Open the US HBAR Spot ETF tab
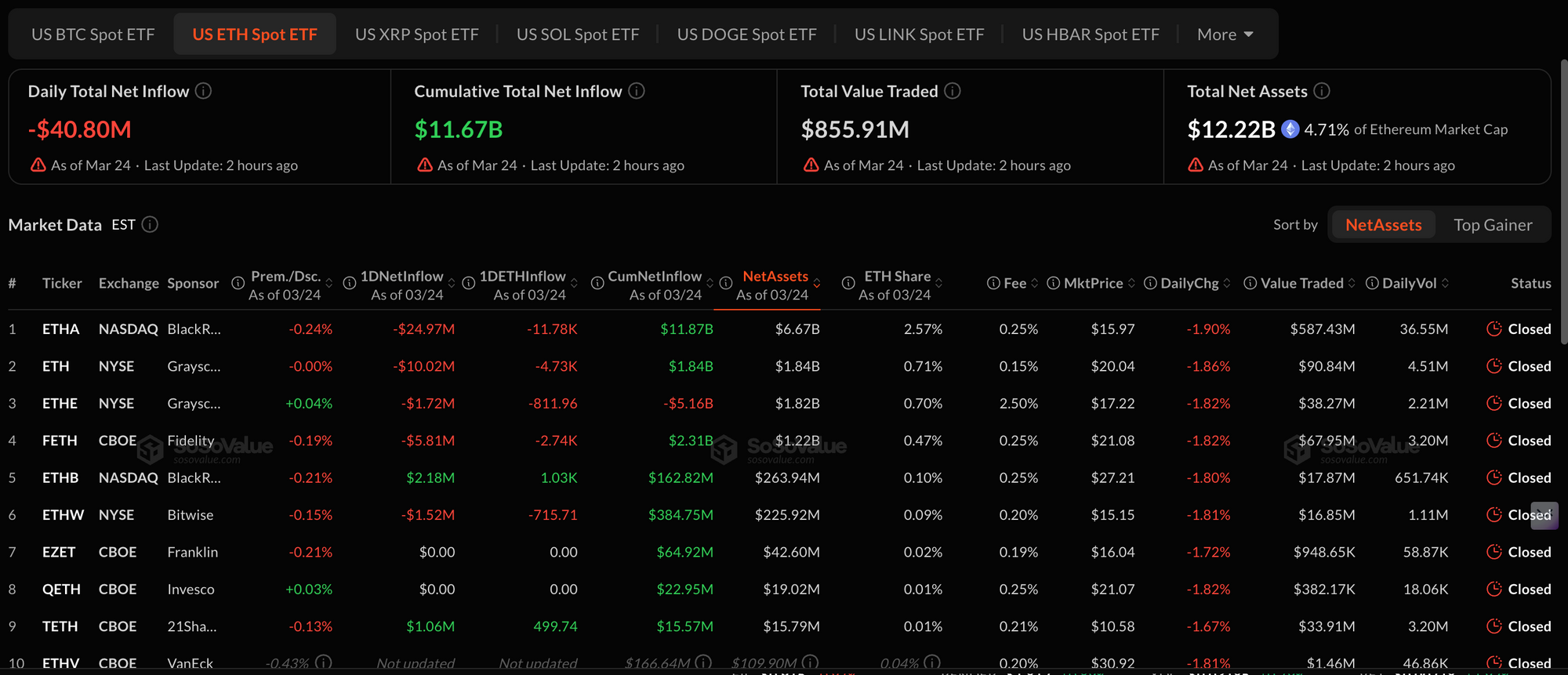This screenshot has width=1568, height=675. click(1091, 34)
